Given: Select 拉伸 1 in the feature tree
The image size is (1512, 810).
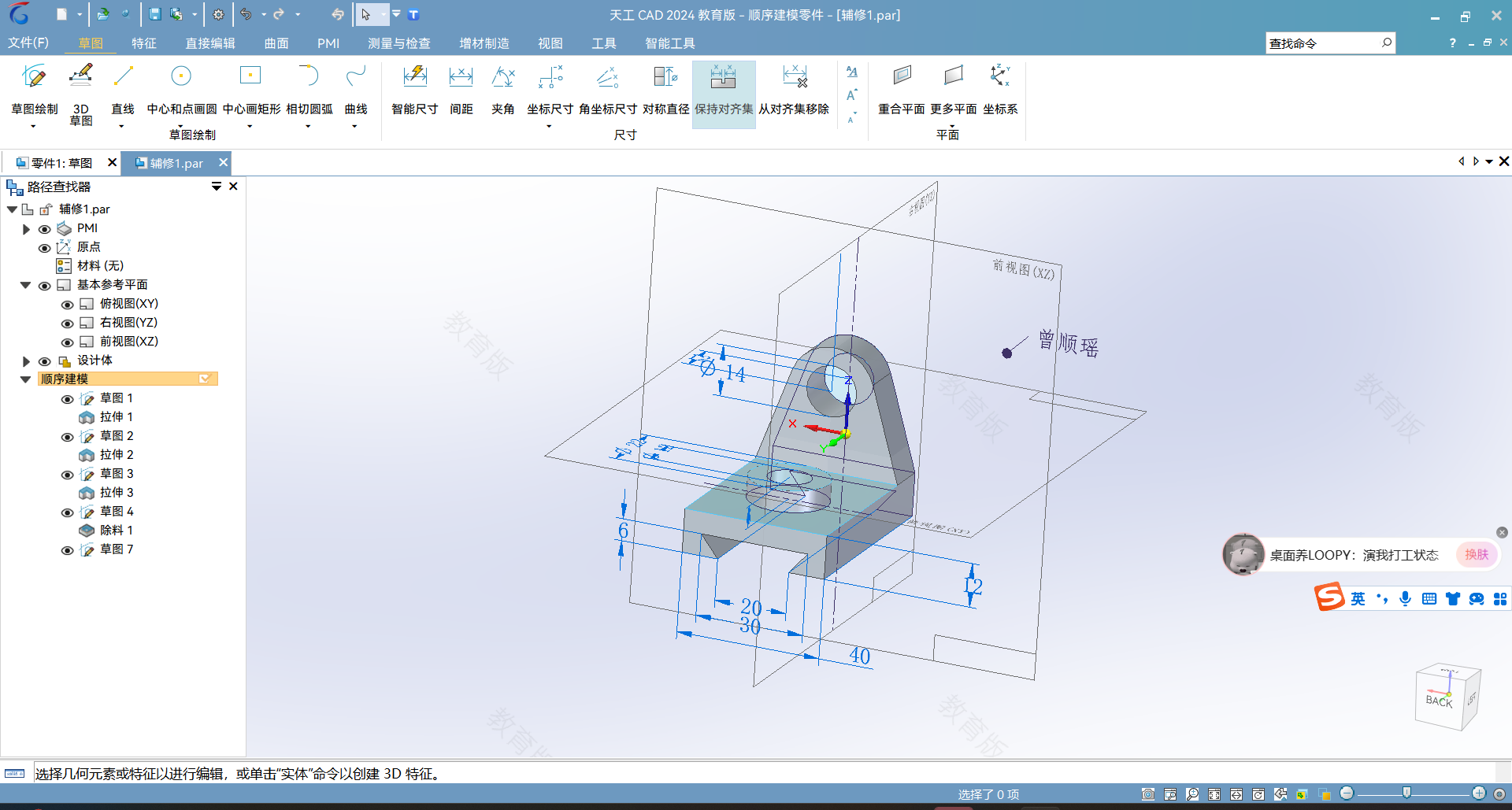Looking at the screenshot, I should coord(116,417).
